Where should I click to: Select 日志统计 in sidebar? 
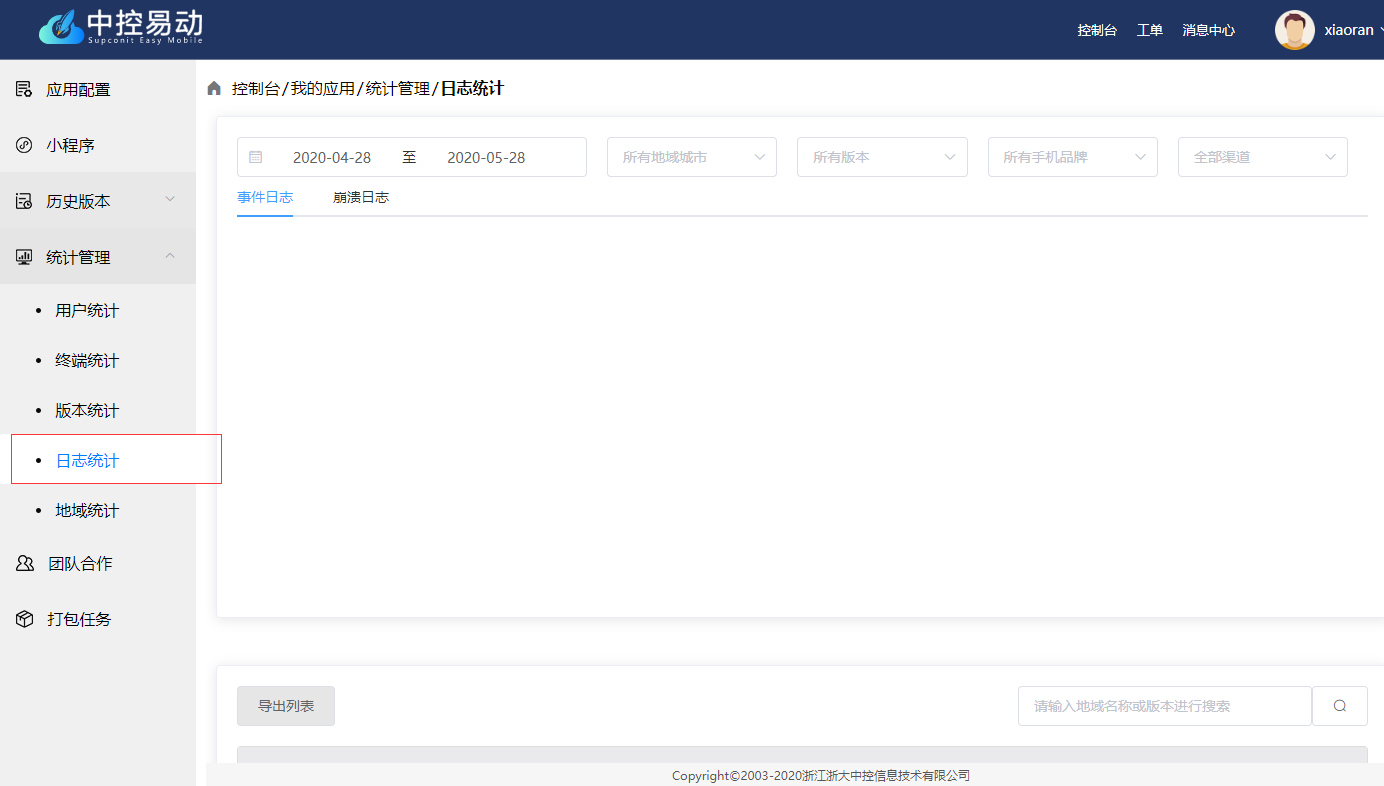[87, 461]
